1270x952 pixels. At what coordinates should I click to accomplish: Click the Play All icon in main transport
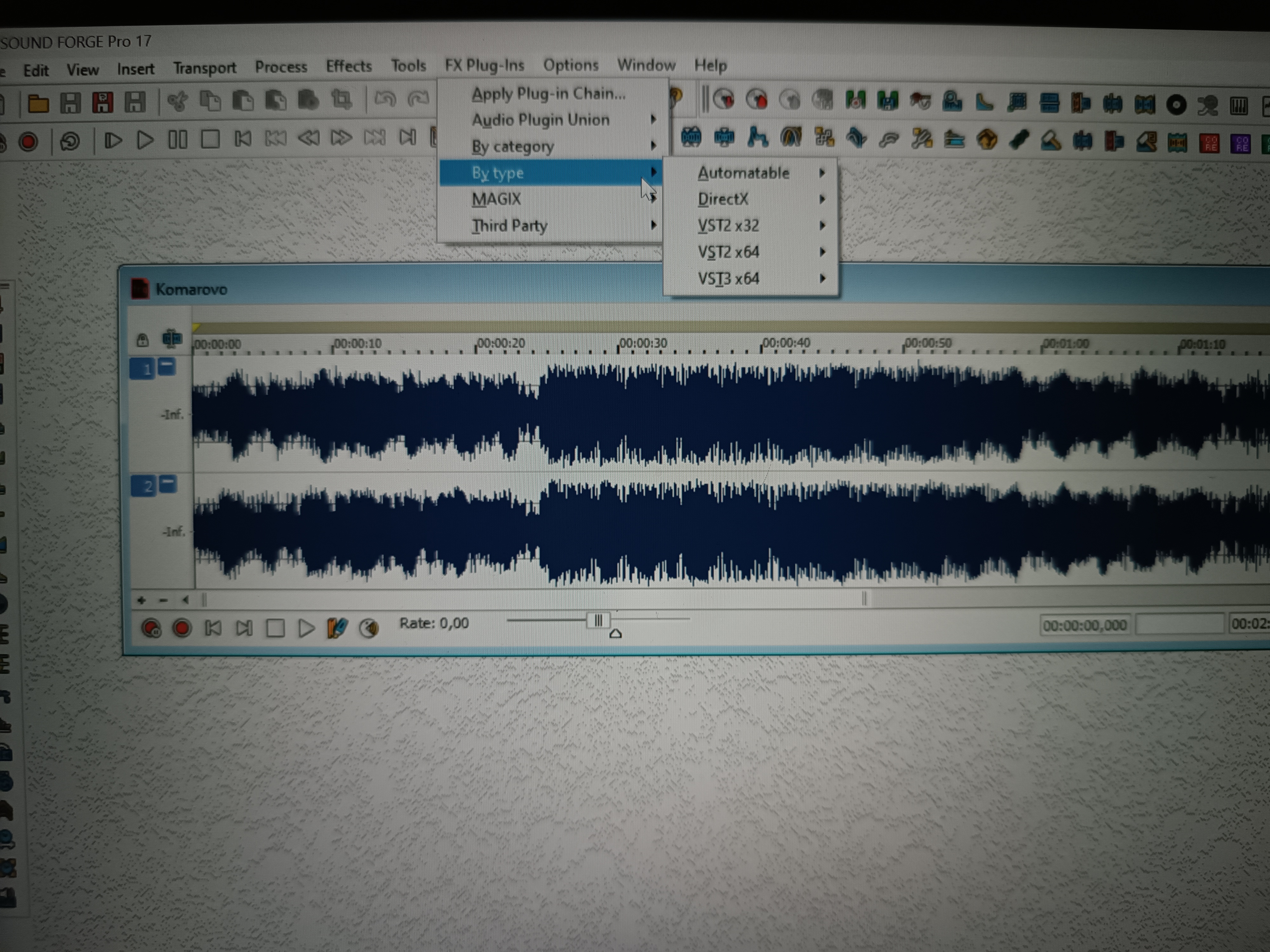113,140
